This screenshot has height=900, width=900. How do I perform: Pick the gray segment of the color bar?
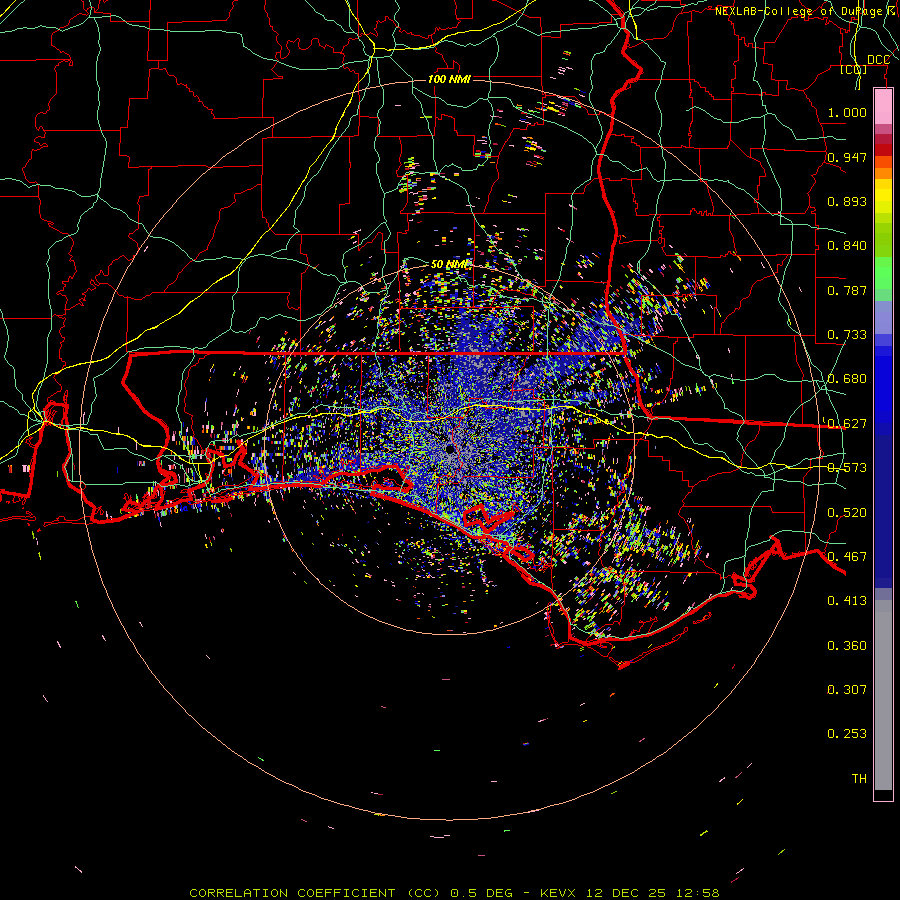tap(883, 695)
